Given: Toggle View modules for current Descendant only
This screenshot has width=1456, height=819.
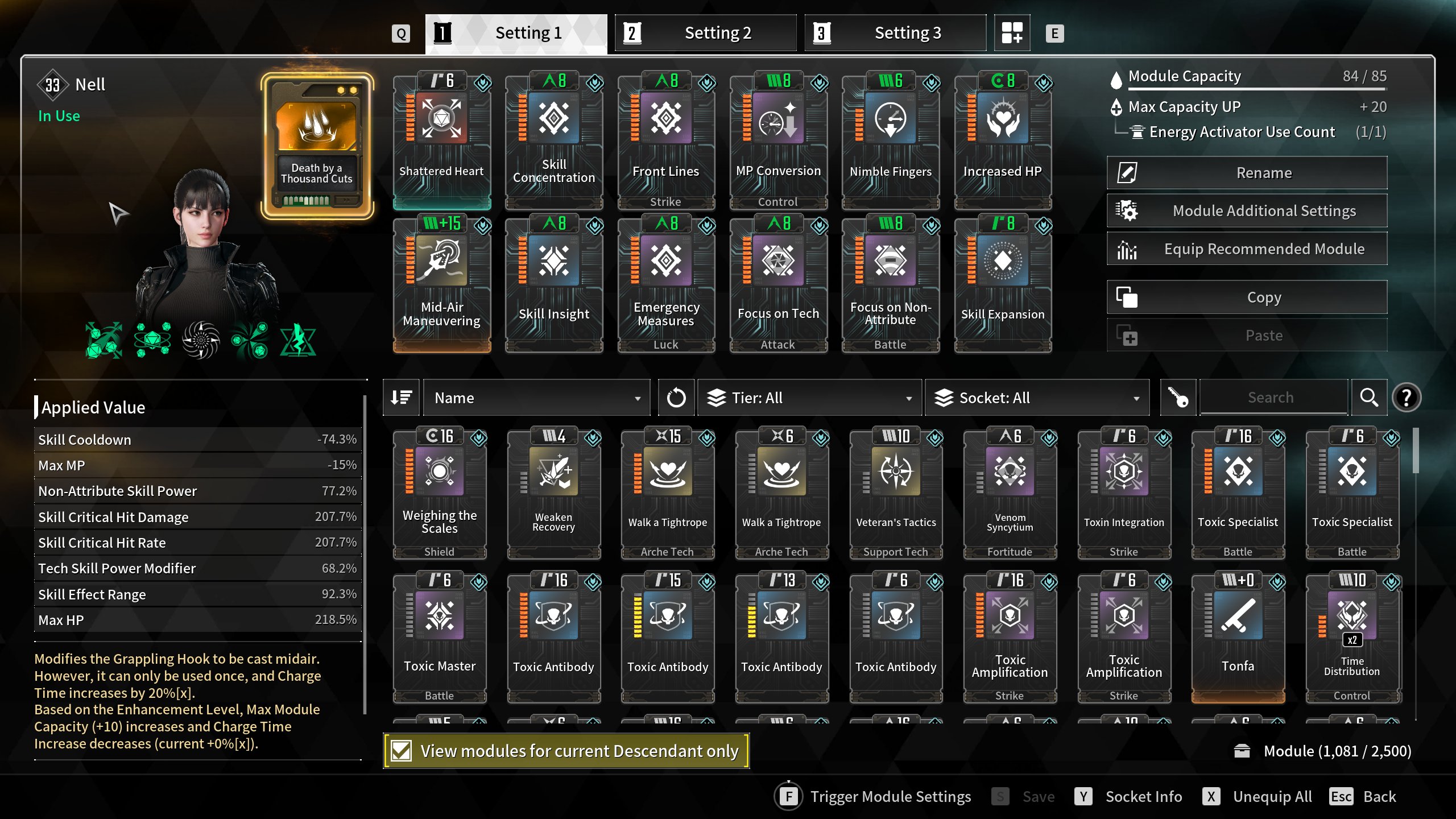Looking at the screenshot, I should point(566,751).
